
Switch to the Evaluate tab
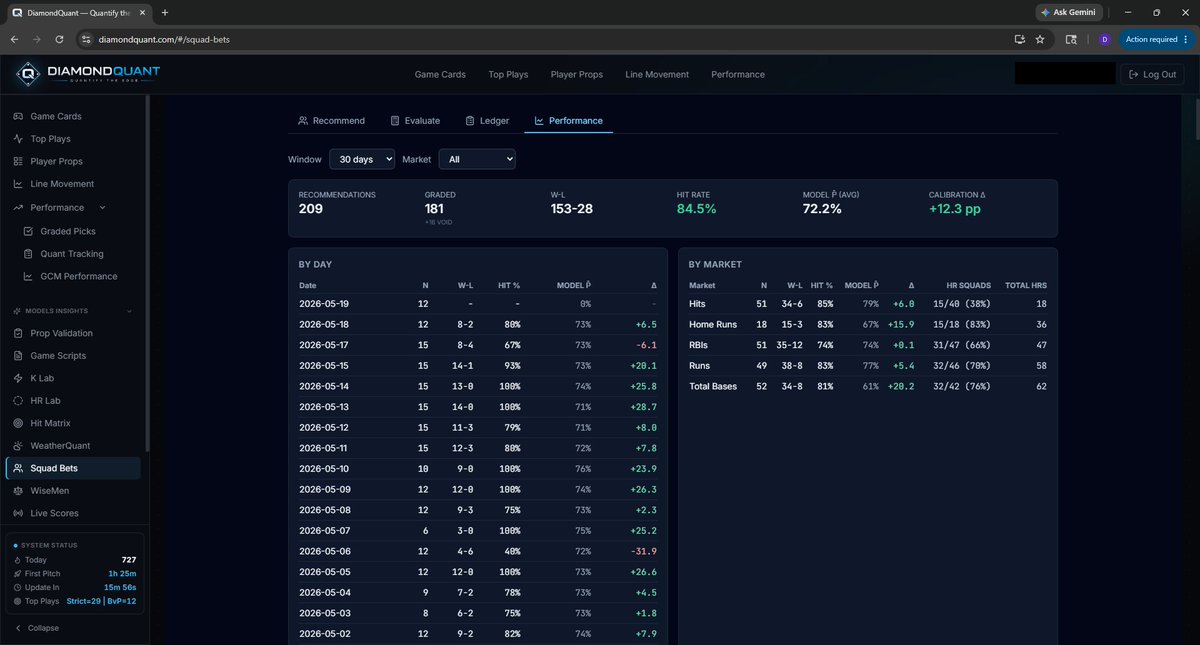(415, 121)
